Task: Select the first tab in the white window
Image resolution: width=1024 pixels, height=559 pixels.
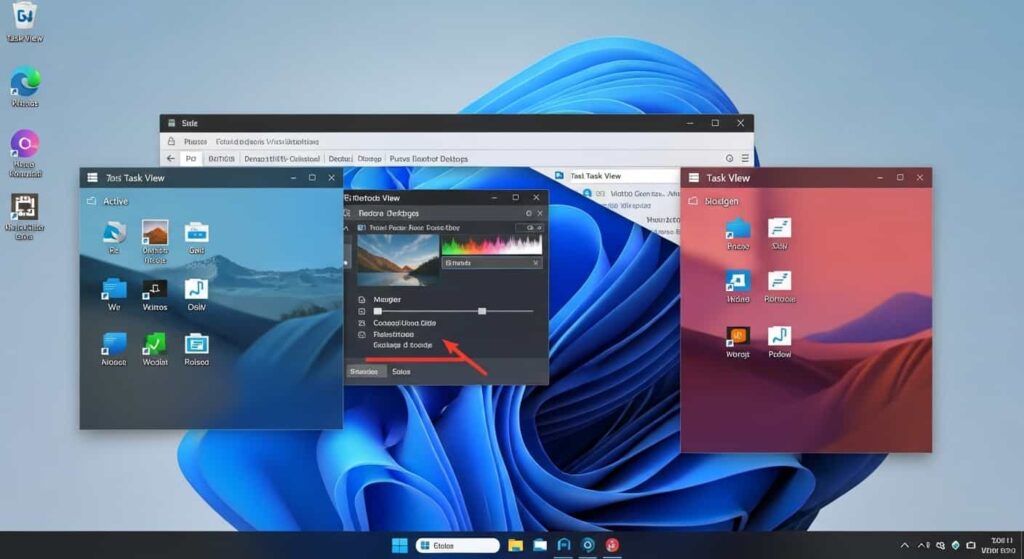Action: pos(190,158)
